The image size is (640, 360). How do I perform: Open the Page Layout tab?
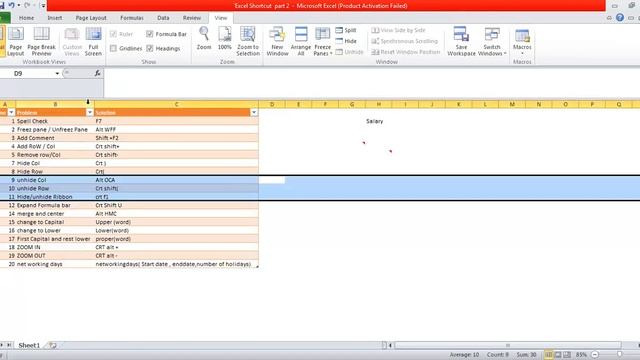(x=91, y=18)
